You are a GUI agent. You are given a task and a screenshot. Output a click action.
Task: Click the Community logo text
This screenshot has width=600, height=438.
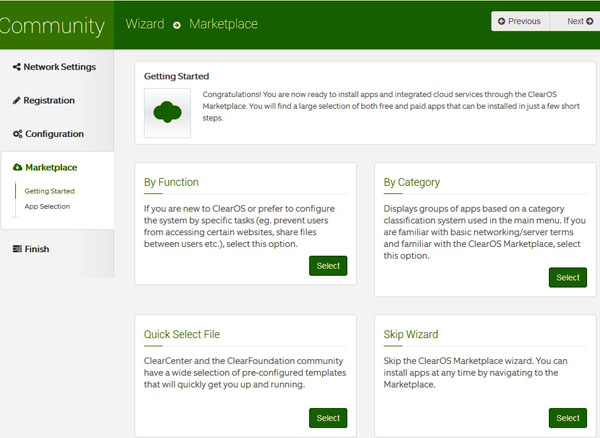(52, 26)
